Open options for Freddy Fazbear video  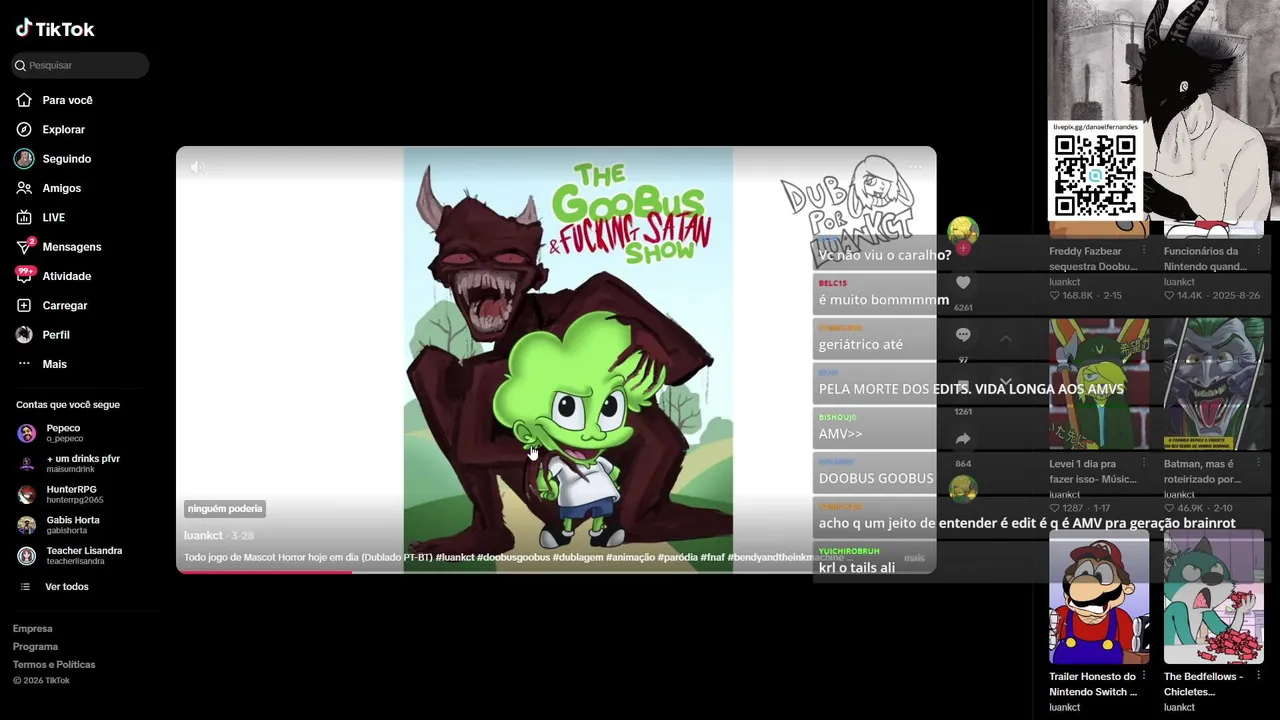coord(1144,251)
